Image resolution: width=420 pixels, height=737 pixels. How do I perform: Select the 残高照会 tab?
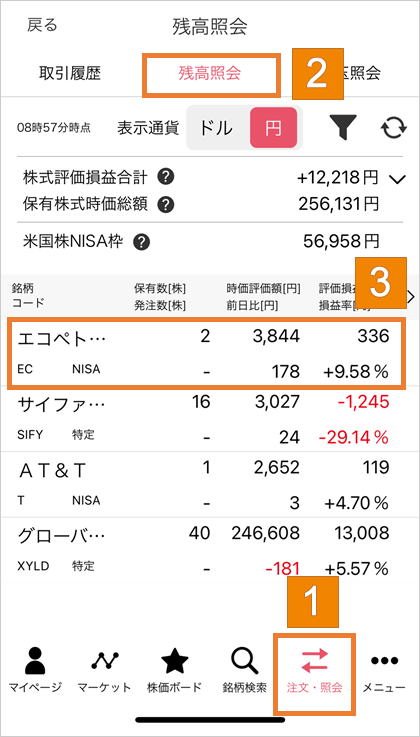(x=210, y=74)
